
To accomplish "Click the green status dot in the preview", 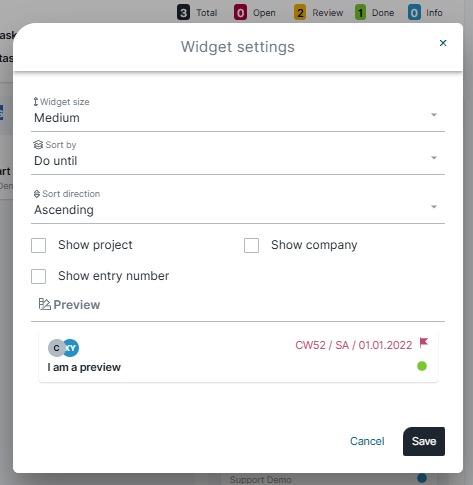I will (x=422, y=366).
